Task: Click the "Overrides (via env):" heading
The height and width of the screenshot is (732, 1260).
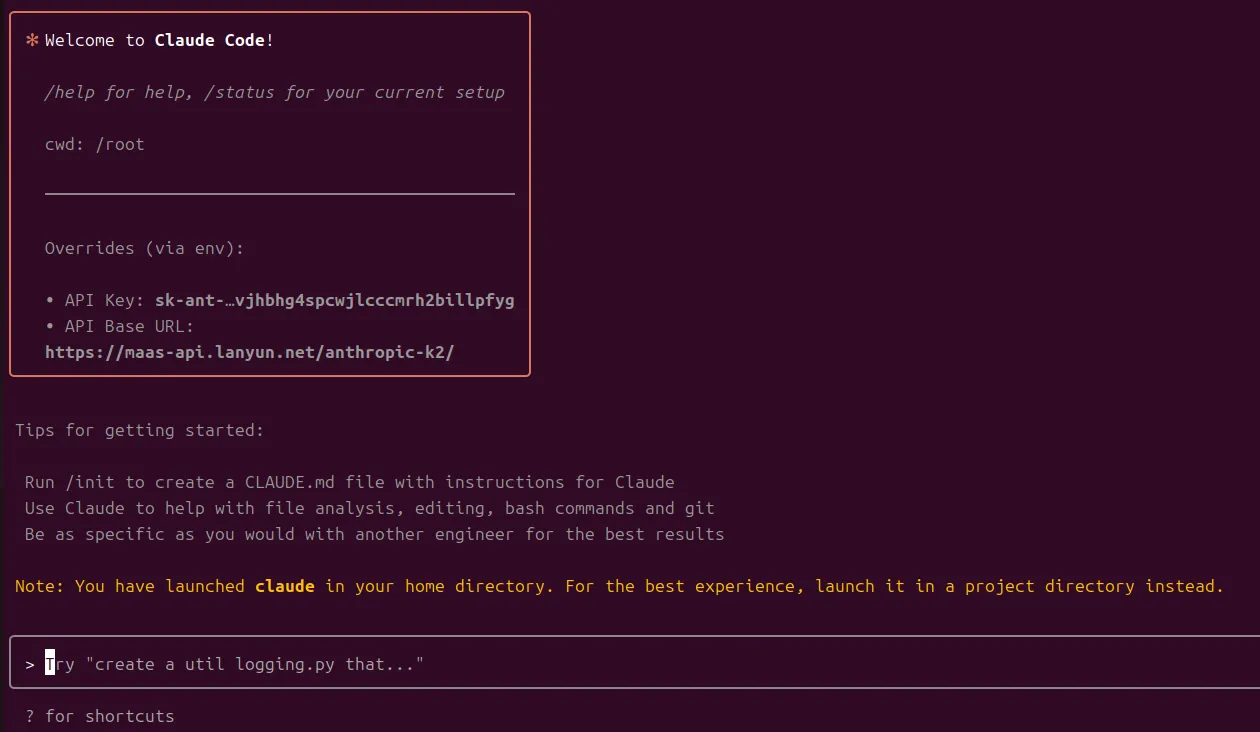Action: [x=144, y=248]
